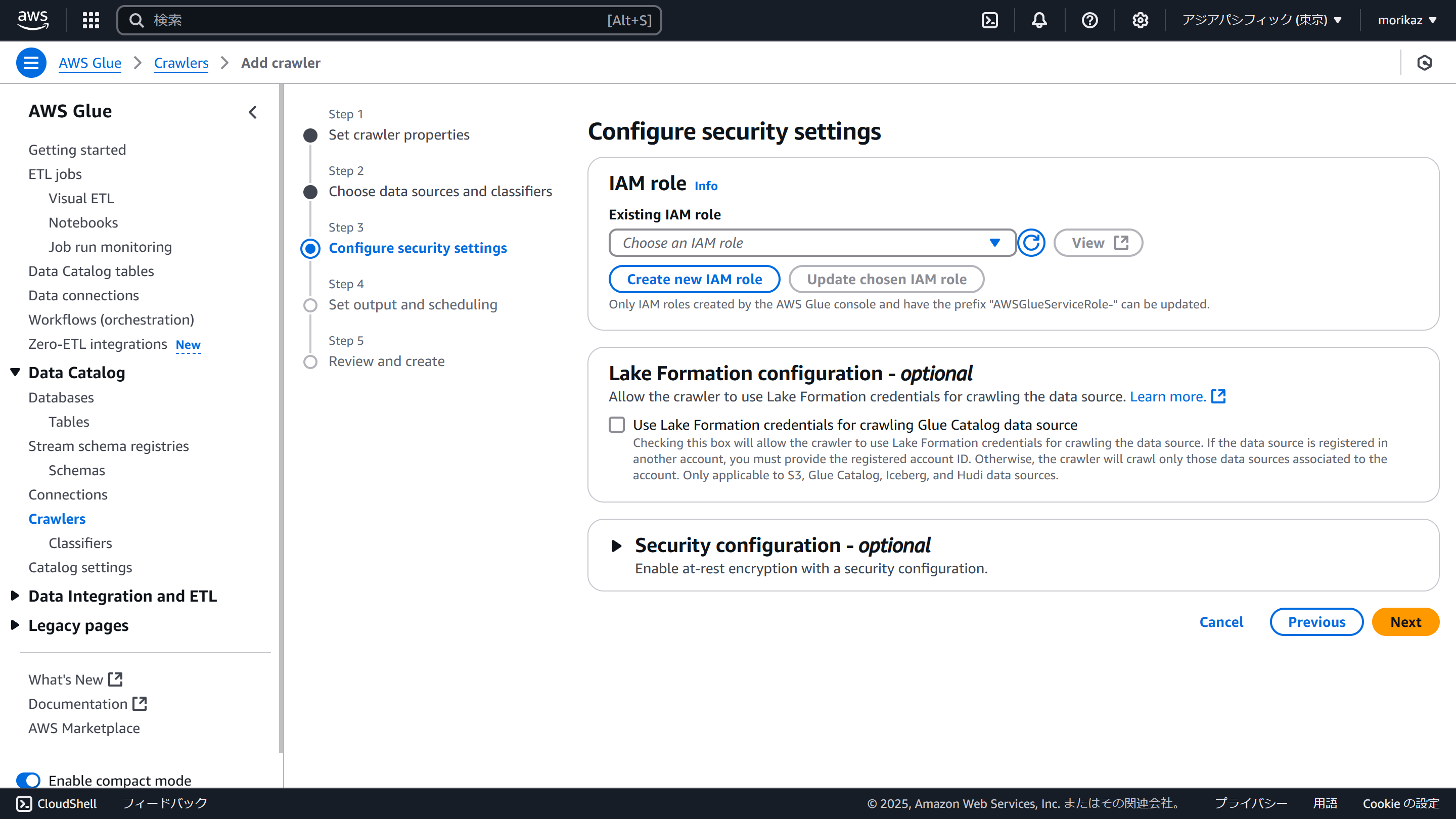The image size is (1456, 819).
Task: Open Data Catalog tables in sidebar
Action: pyautogui.click(x=91, y=271)
